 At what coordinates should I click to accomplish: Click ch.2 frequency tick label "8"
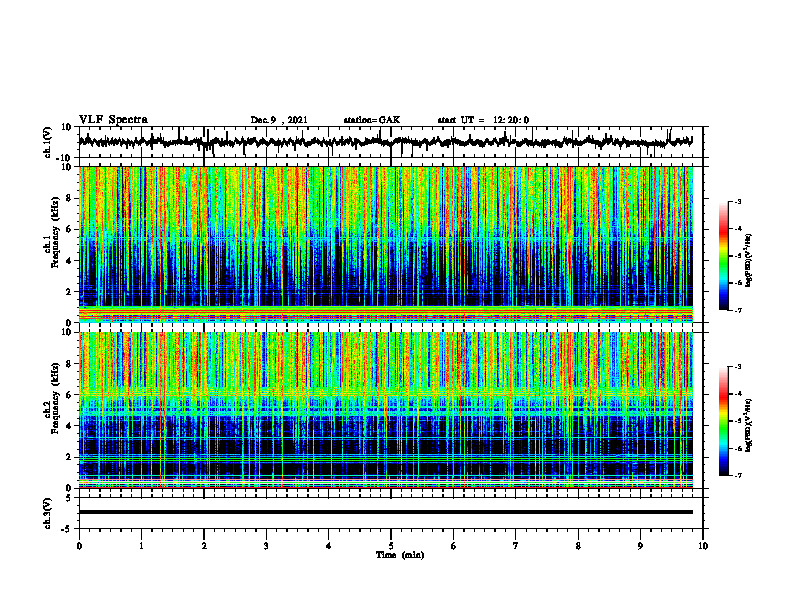(x=70, y=364)
